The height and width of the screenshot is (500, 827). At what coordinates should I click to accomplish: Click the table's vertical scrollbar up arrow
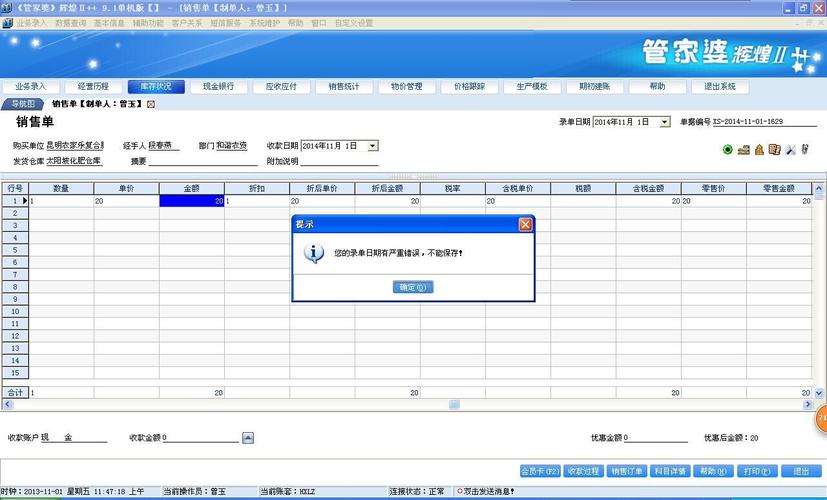[x=819, y=188]
